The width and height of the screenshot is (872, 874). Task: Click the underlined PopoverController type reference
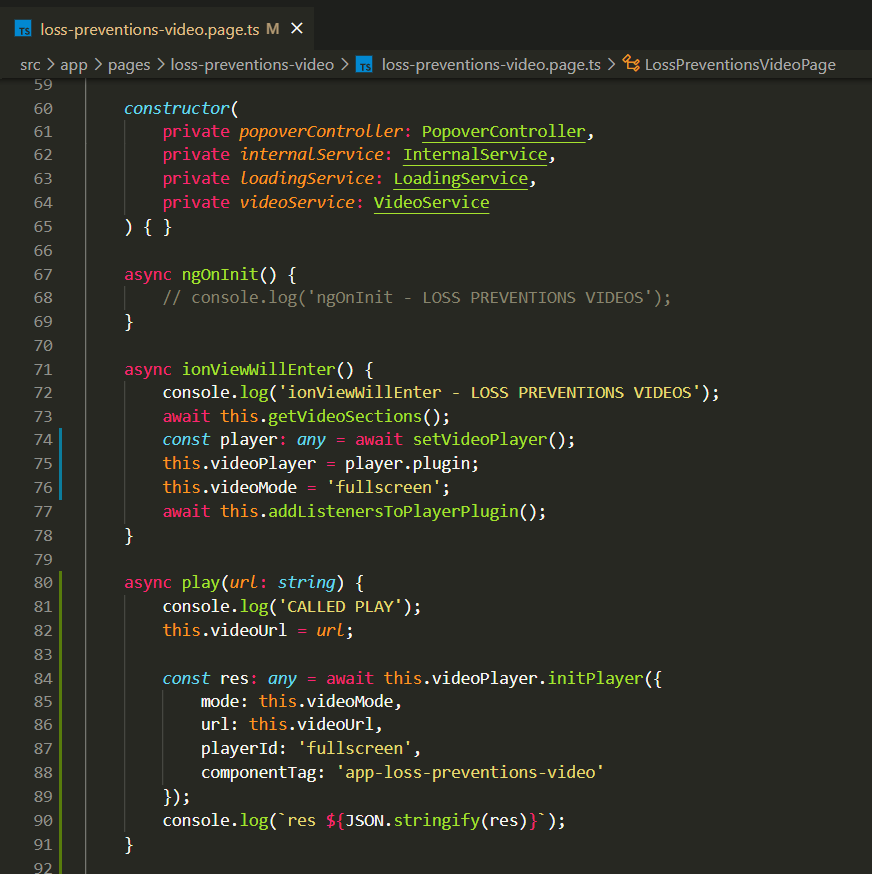[503, 131]
